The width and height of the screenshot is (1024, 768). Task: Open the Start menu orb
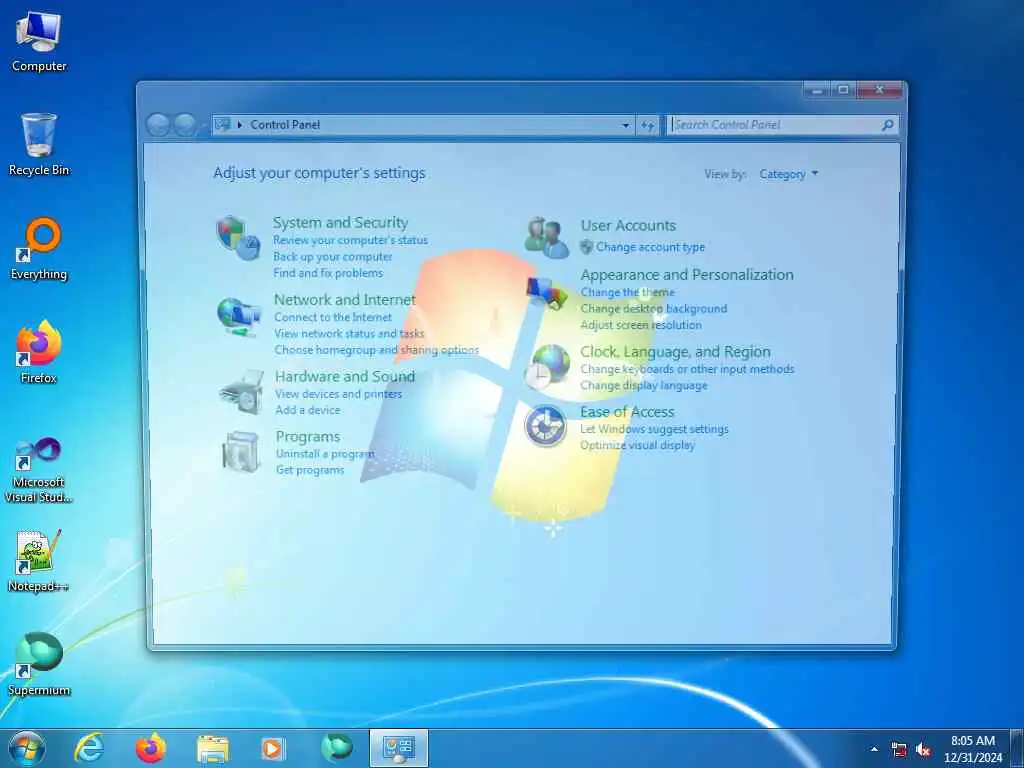[27, 748]
